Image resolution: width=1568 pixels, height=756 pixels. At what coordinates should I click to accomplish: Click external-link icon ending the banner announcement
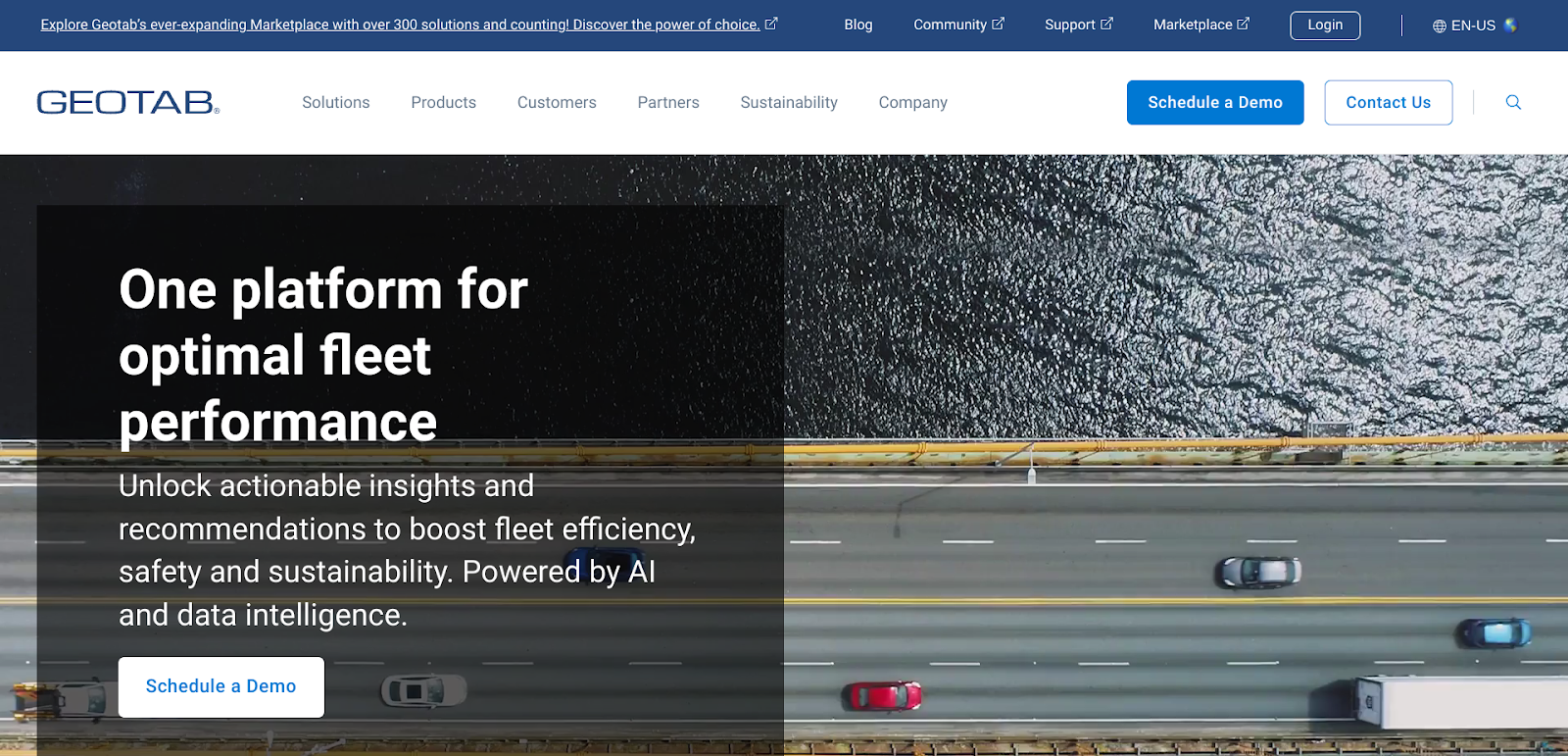(x=771, y=24)
